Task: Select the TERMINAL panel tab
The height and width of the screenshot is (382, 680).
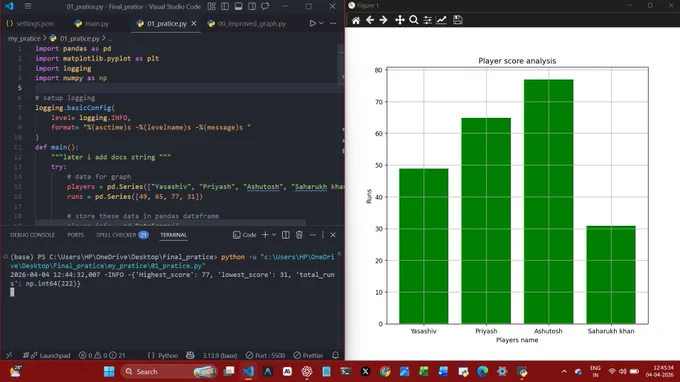Action: point(173,235)
